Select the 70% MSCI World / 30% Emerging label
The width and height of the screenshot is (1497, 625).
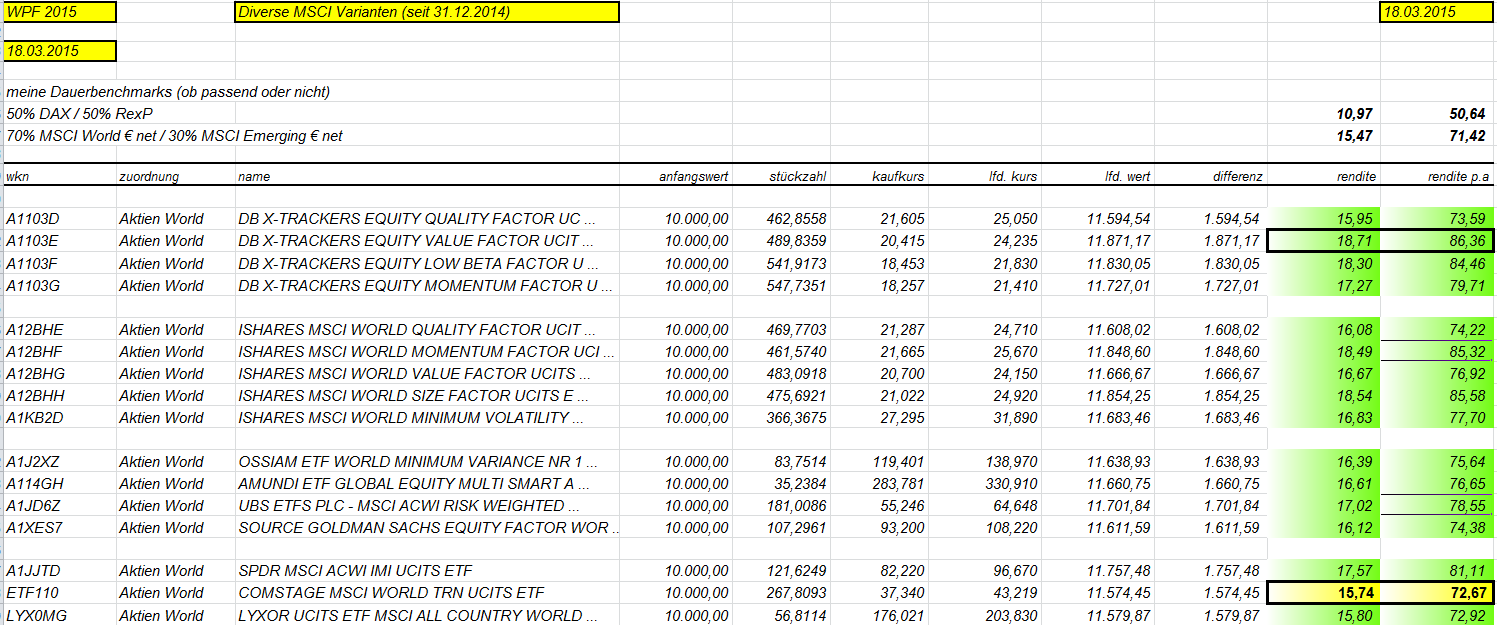[174, 136]
